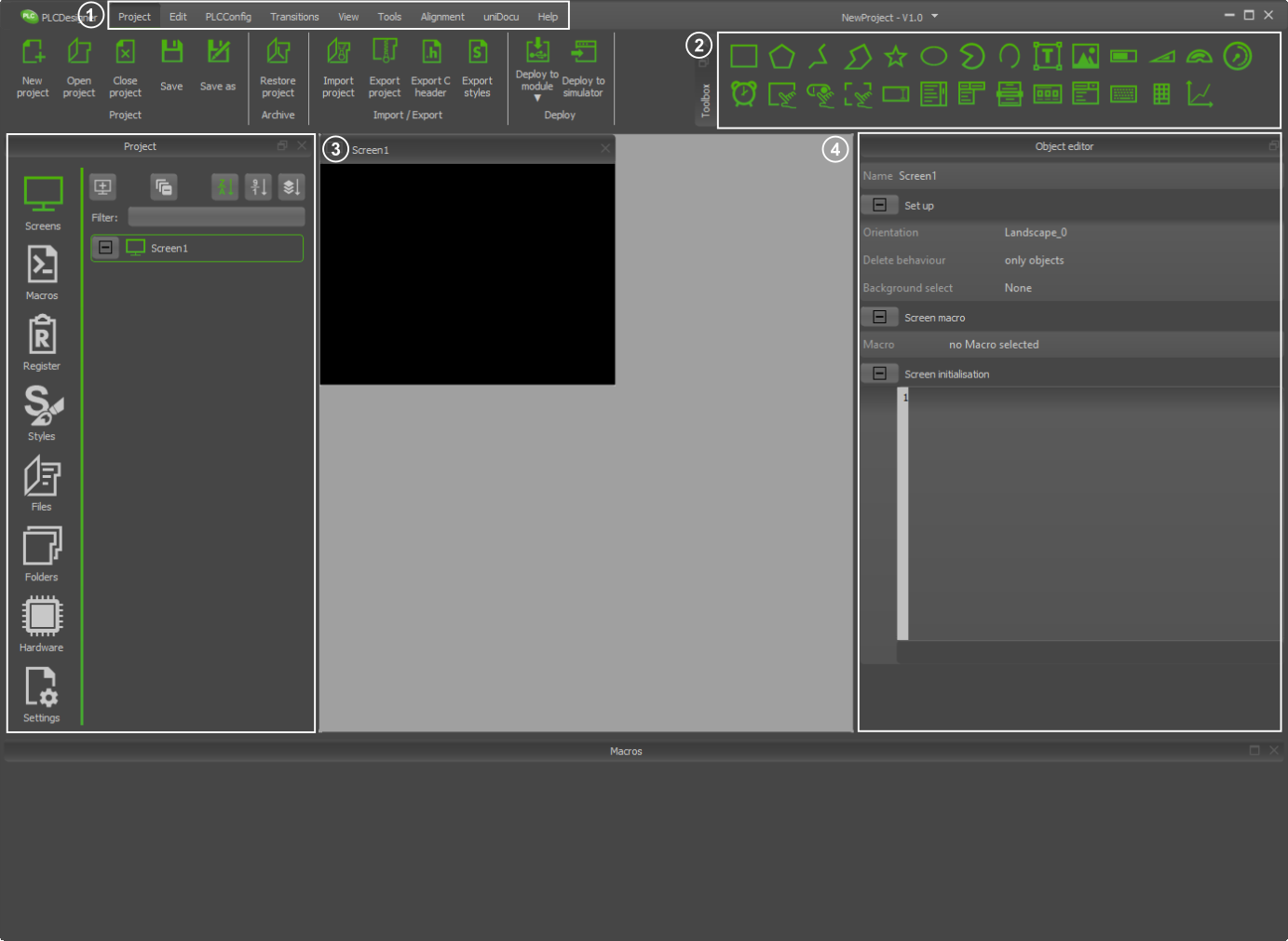Select the star shape in Toolbox

click(x=895, y=57)
